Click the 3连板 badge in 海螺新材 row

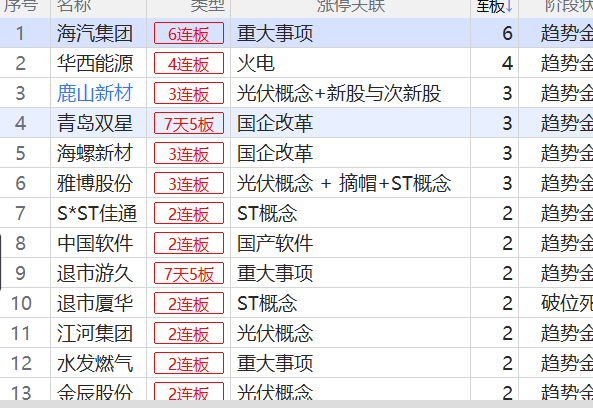pos(189,153)
